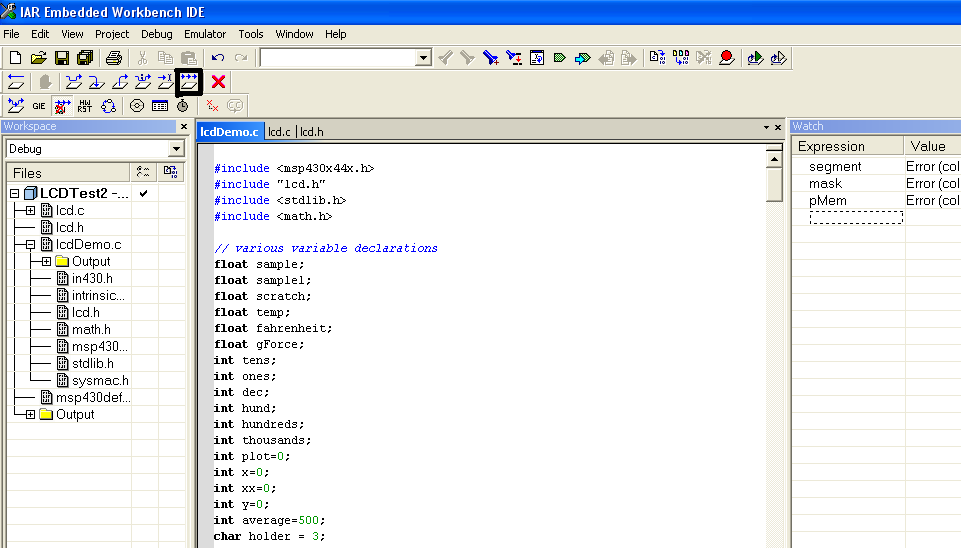
Task: Click the Save file icon
Action: coord(62,58)
